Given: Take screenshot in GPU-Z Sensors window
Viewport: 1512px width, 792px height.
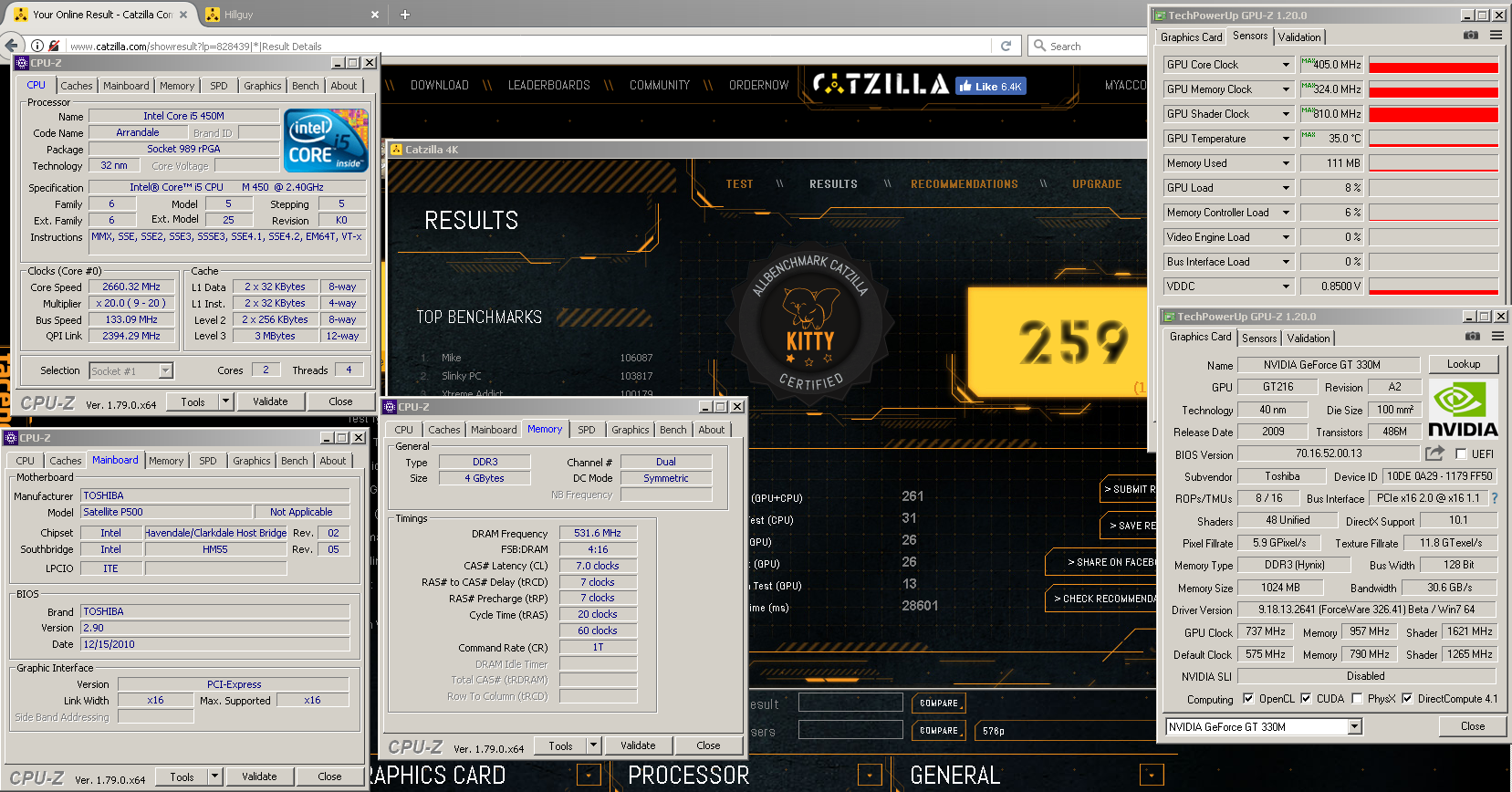Looking at the screenshot, I should [1471, 36].
